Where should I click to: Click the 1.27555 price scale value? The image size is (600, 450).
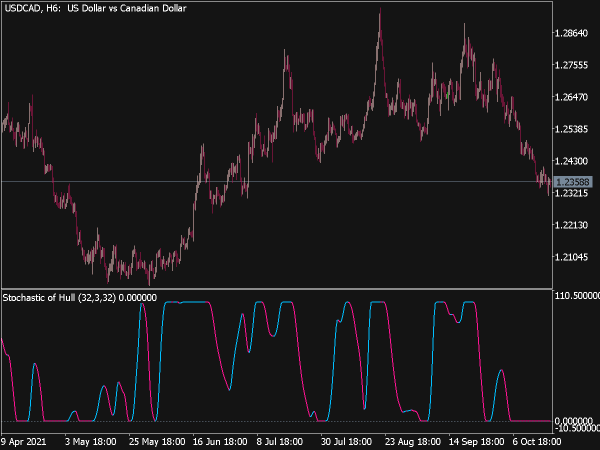(571, 65)
